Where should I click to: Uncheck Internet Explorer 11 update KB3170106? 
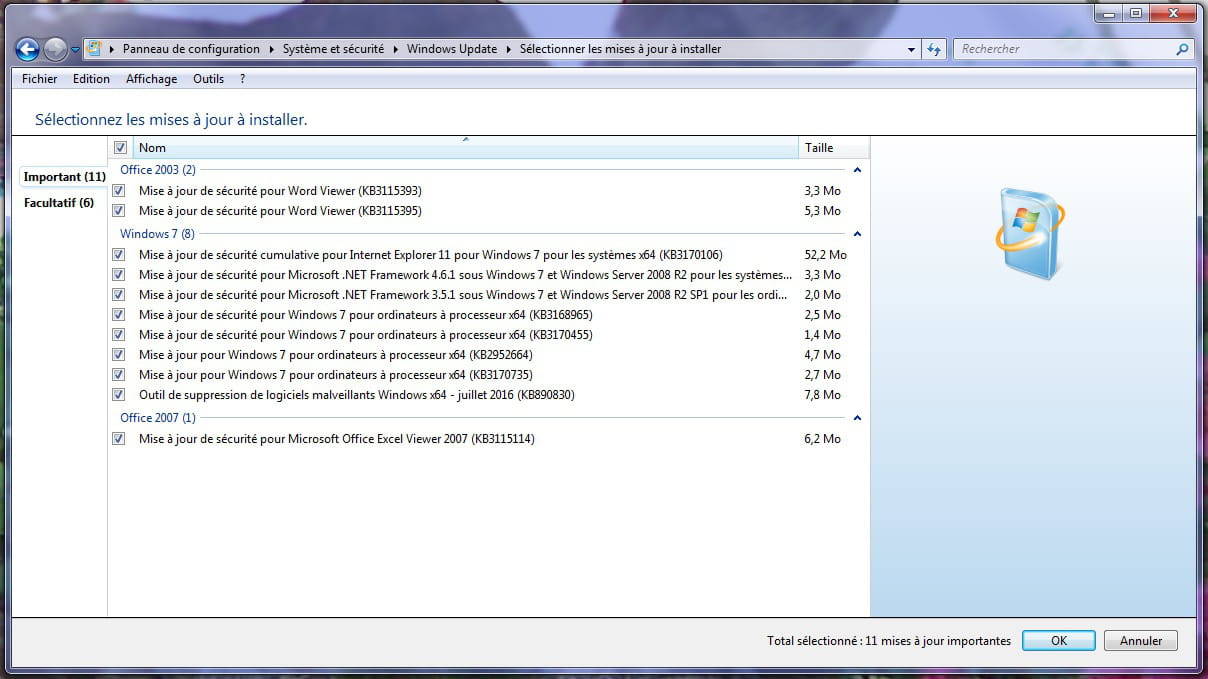120,255
